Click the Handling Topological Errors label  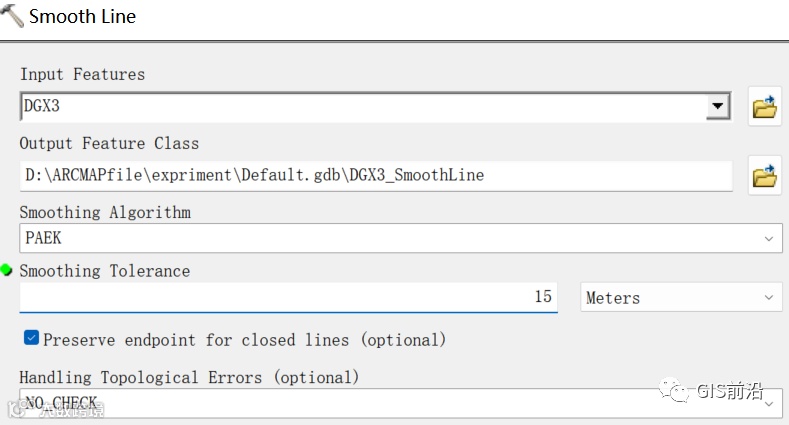tap(189, 377)
